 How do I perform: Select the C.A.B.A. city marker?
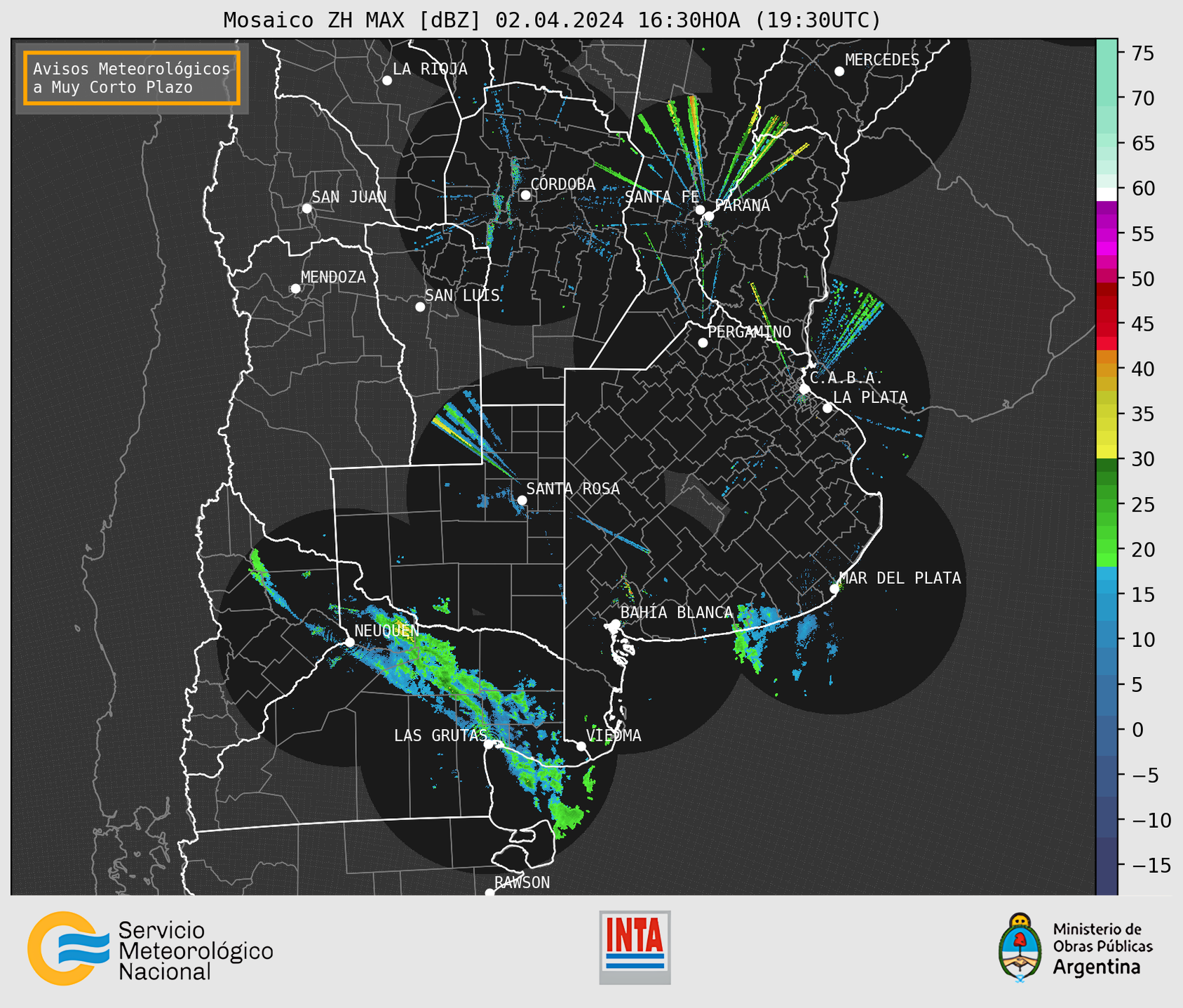point(805,389)
